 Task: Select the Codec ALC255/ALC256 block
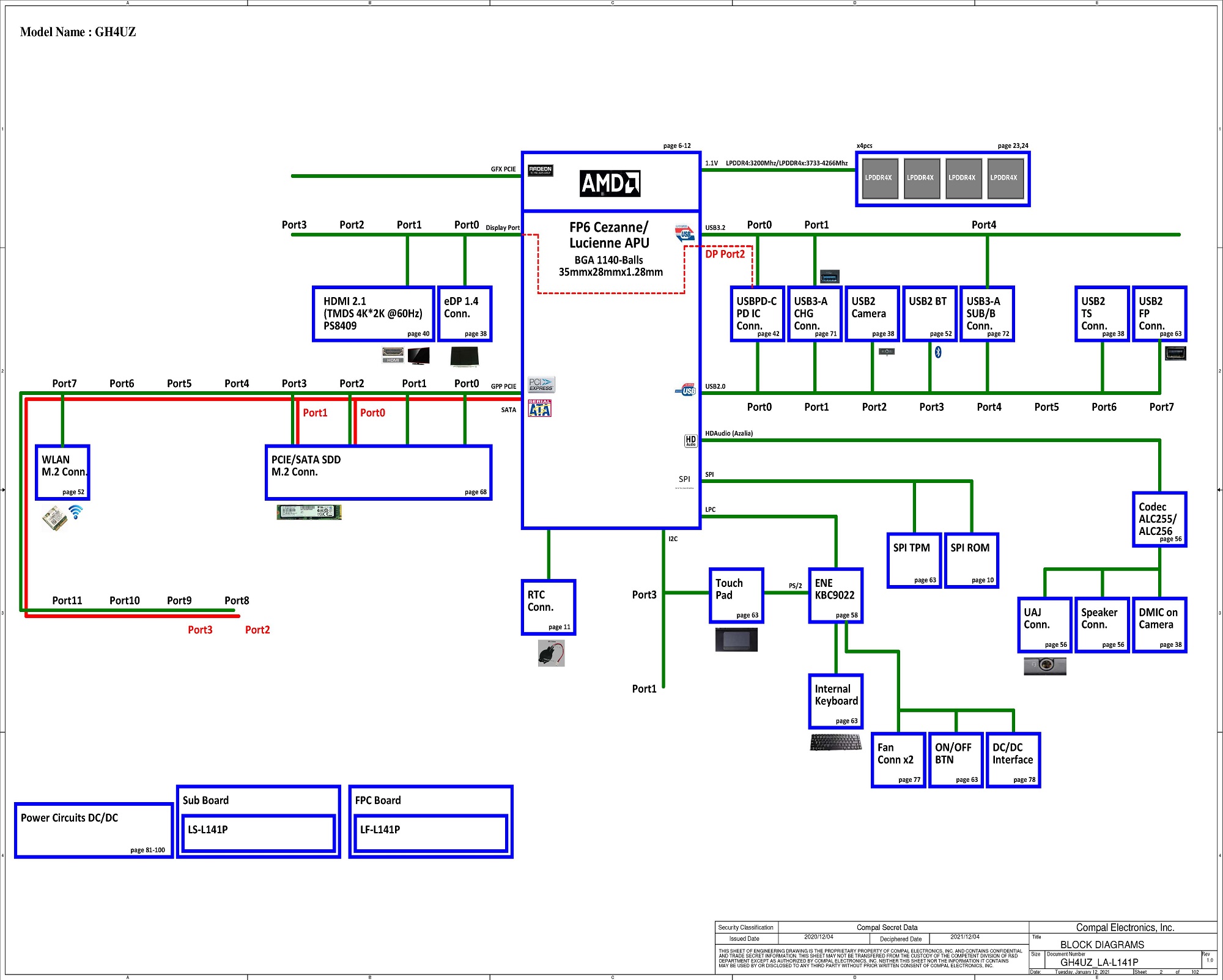pyautogui.click(x=1159, y=520)
